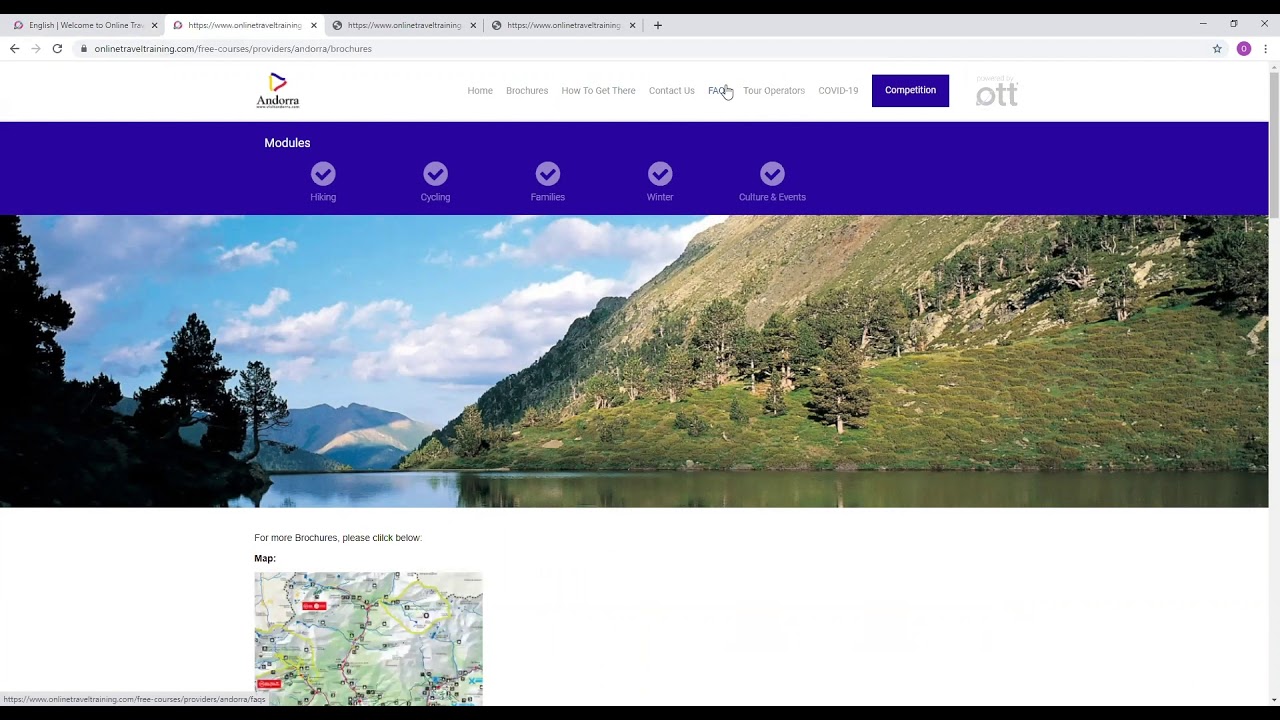Click the address bar URL field

[640, 48]
